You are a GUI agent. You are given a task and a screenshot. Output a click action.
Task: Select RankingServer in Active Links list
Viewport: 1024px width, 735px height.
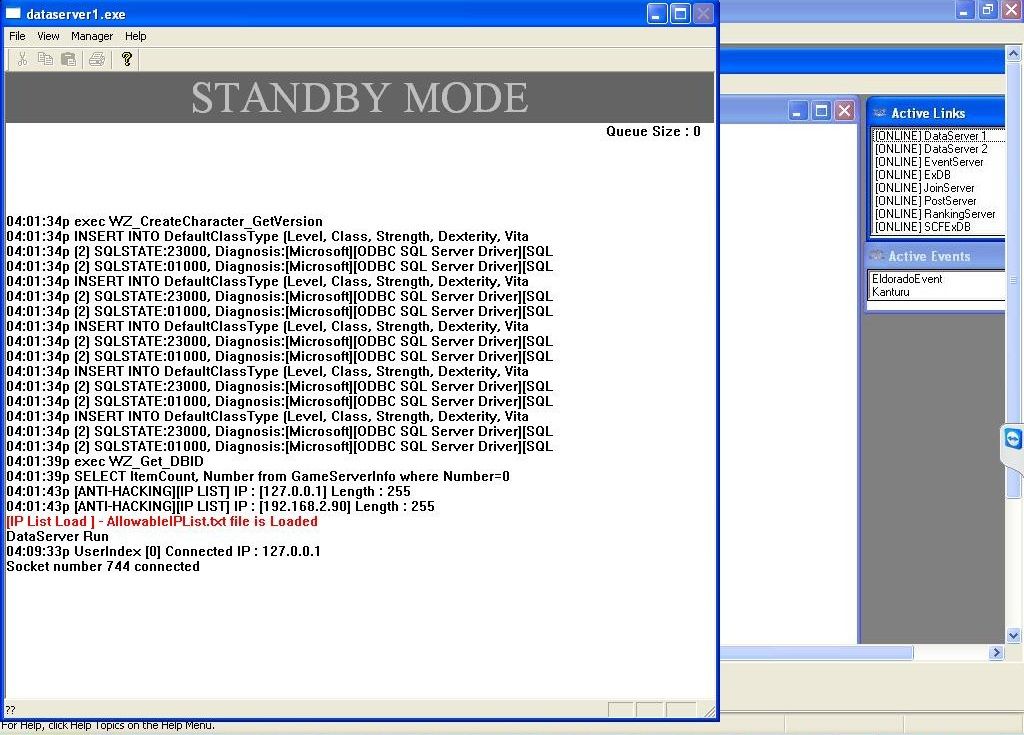click(935, 214)
